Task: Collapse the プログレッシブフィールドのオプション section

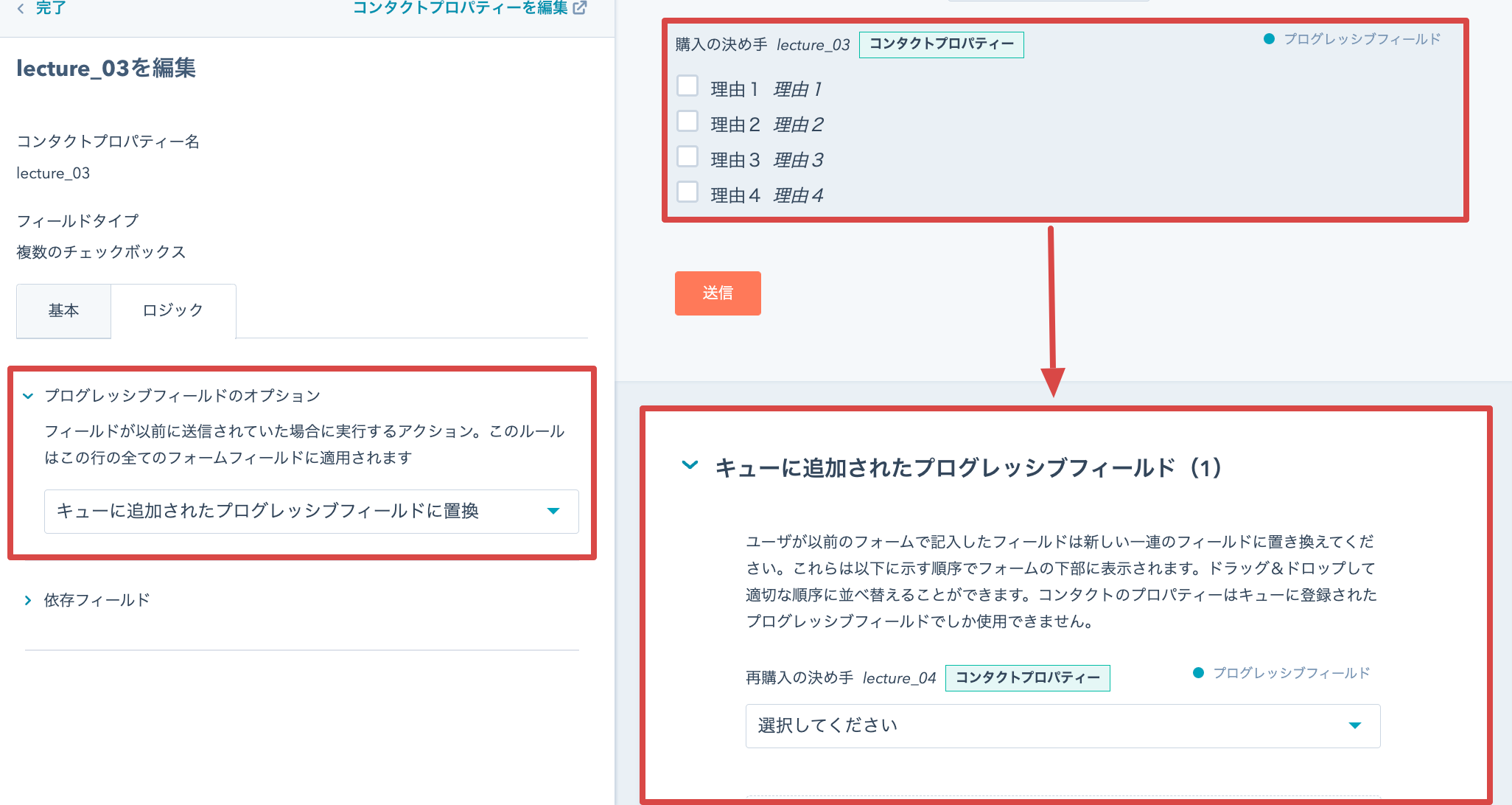Action: 28,396
